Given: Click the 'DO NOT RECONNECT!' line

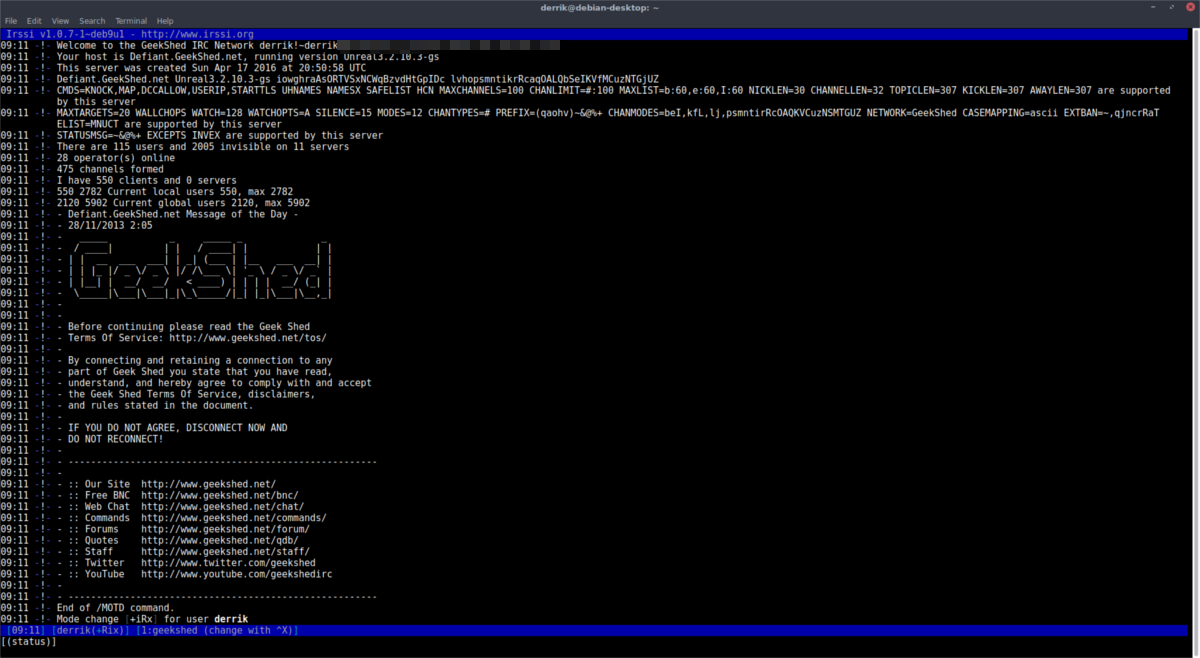Looking at the screenshot, I should [x=115, y=439].
